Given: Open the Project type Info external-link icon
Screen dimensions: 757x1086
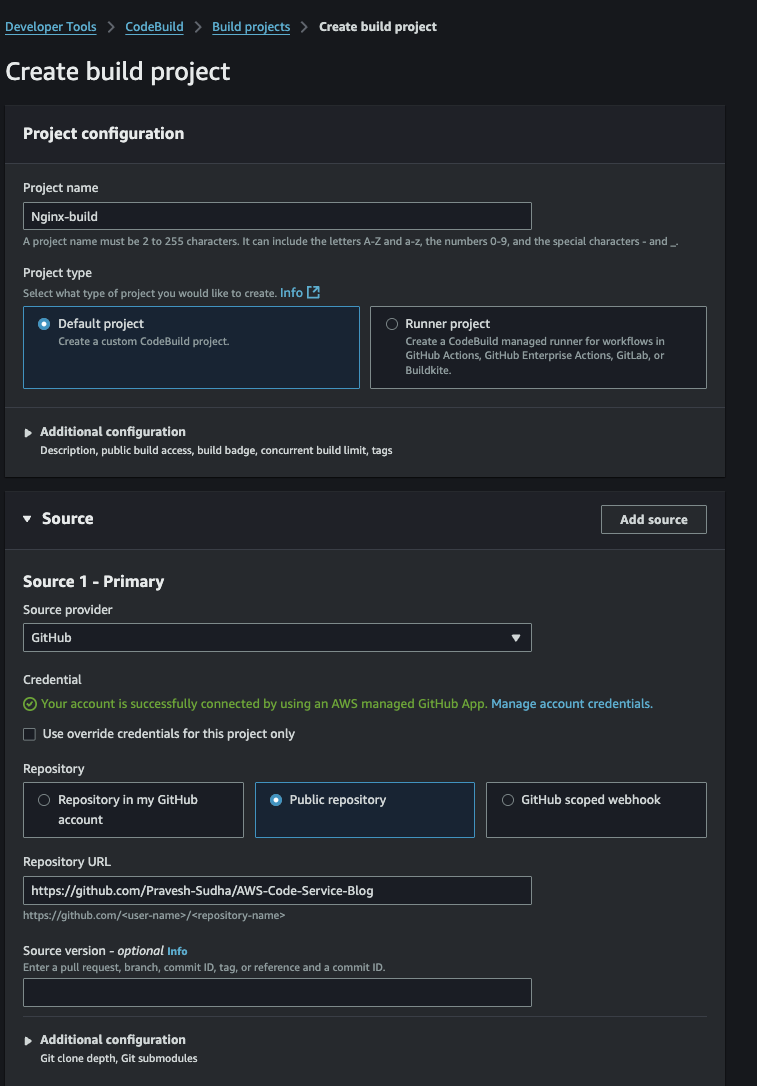Looking at the screenshot, I should (313, 292).
